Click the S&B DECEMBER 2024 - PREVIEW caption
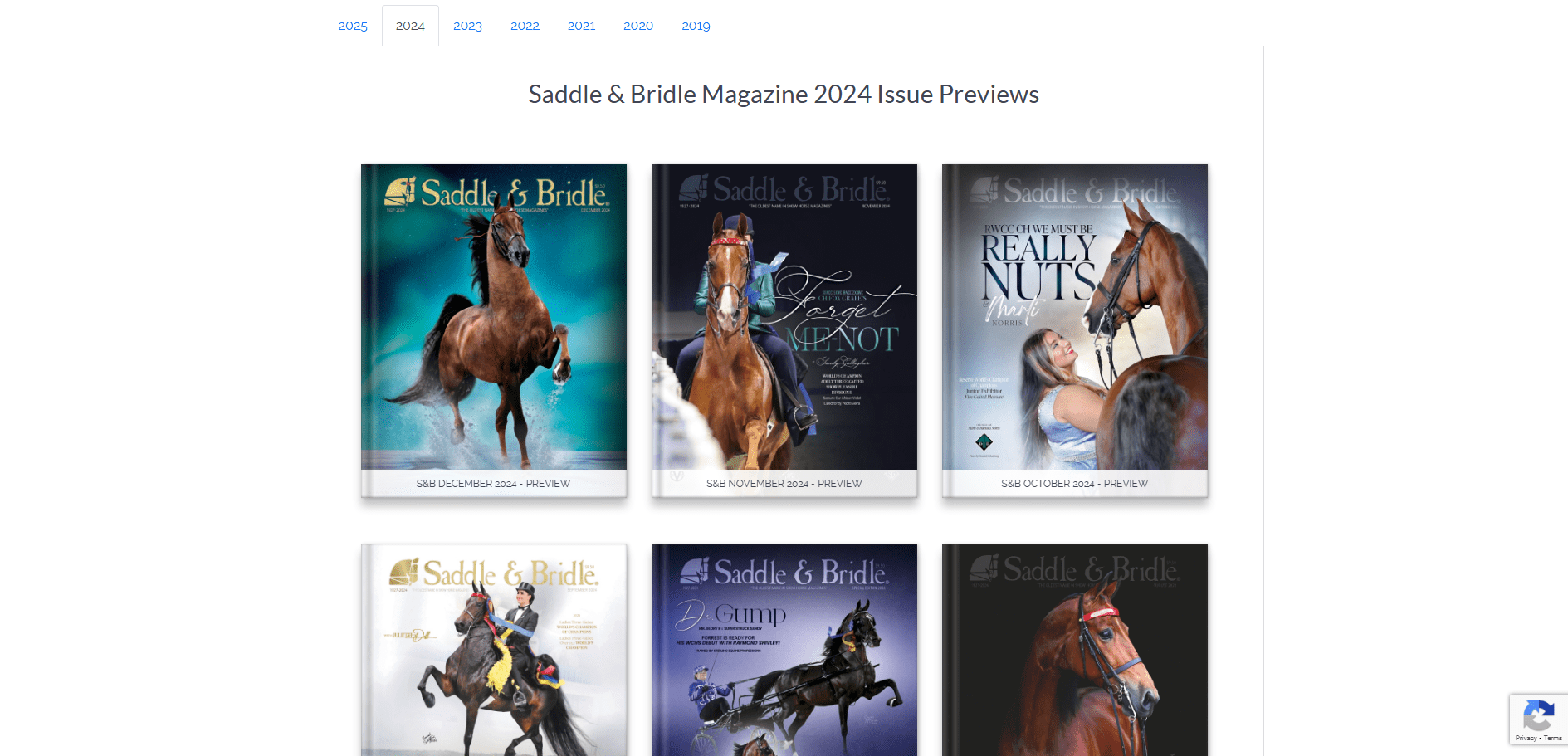Viewport: 1568px width, 756px height. [493, 484]
